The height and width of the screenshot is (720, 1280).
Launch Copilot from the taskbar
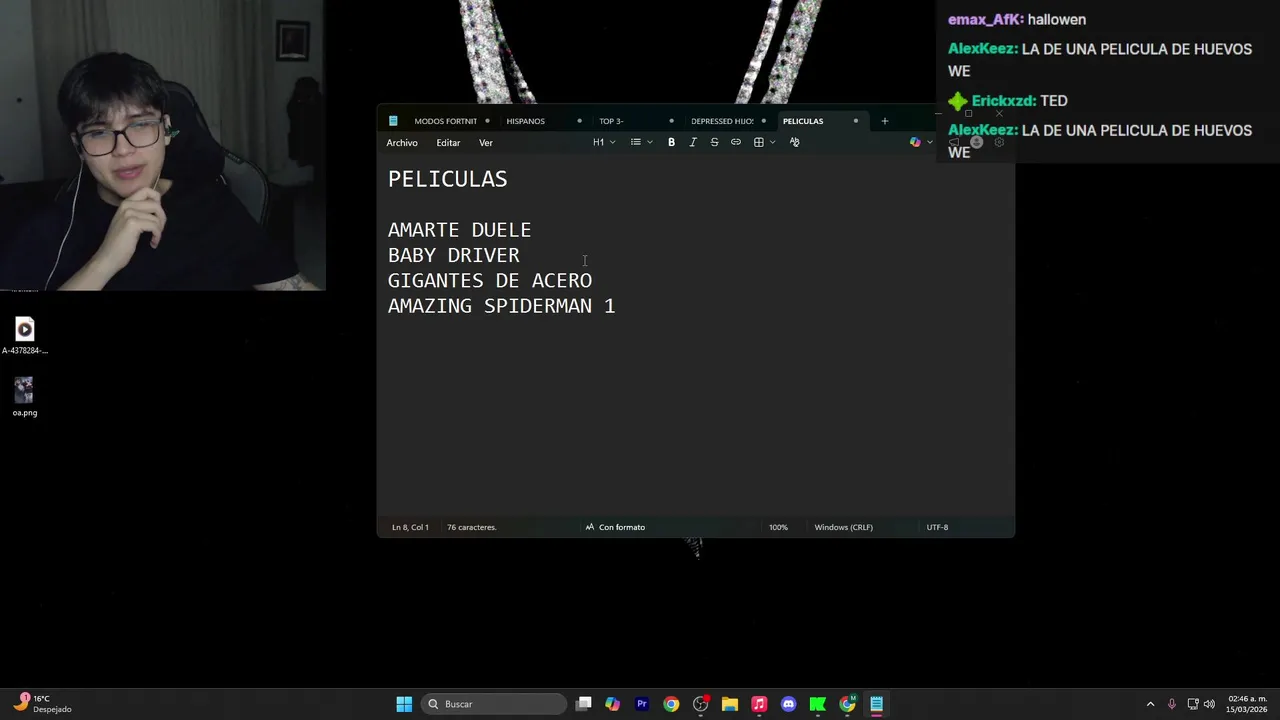tap(613, 704)
